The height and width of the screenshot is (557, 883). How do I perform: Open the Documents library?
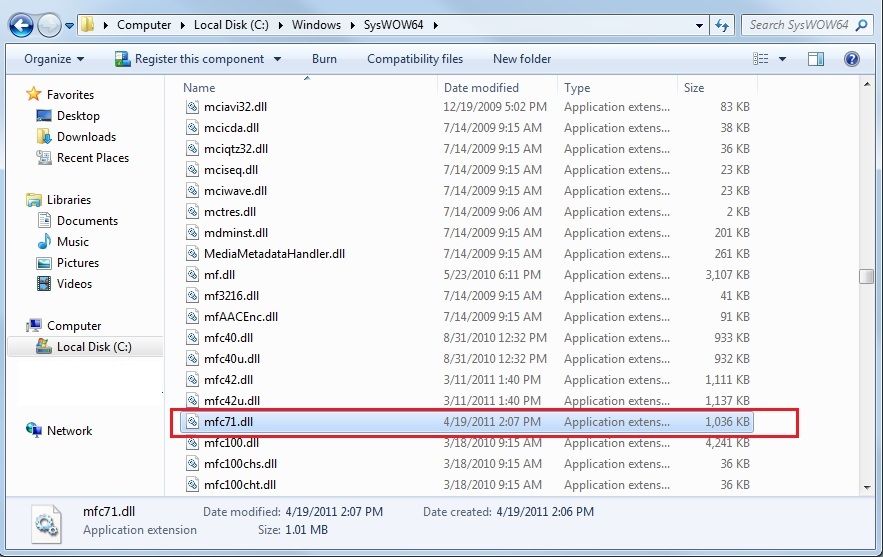(x=87, y=221)
